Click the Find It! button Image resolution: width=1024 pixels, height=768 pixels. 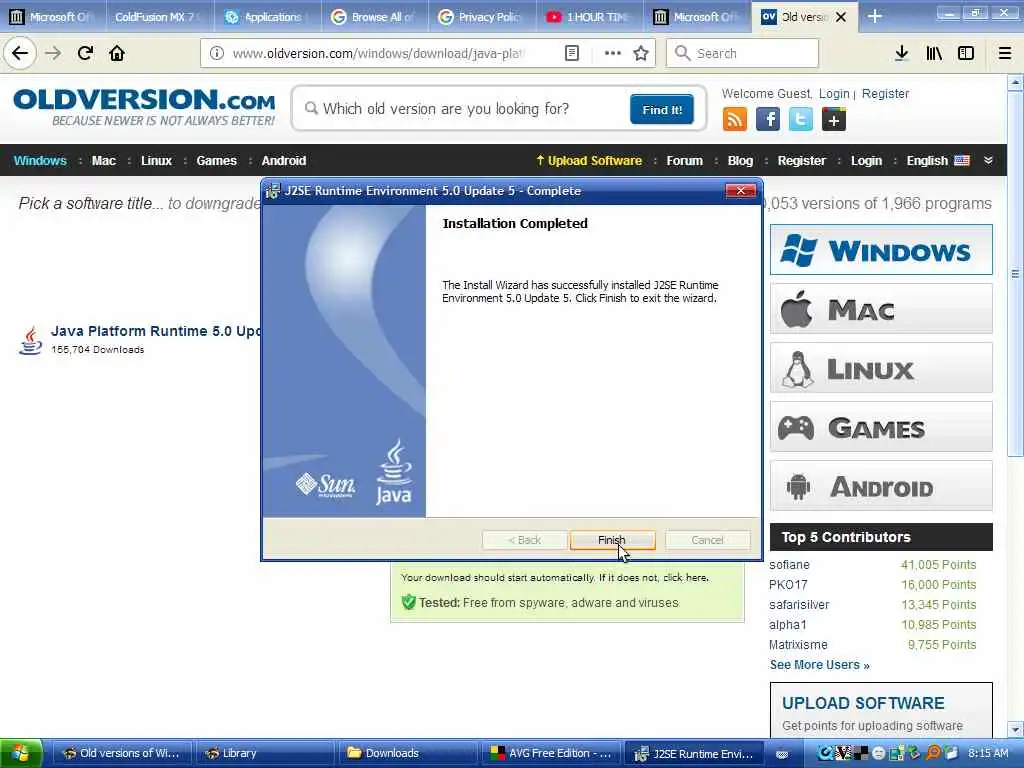(662, 109)
